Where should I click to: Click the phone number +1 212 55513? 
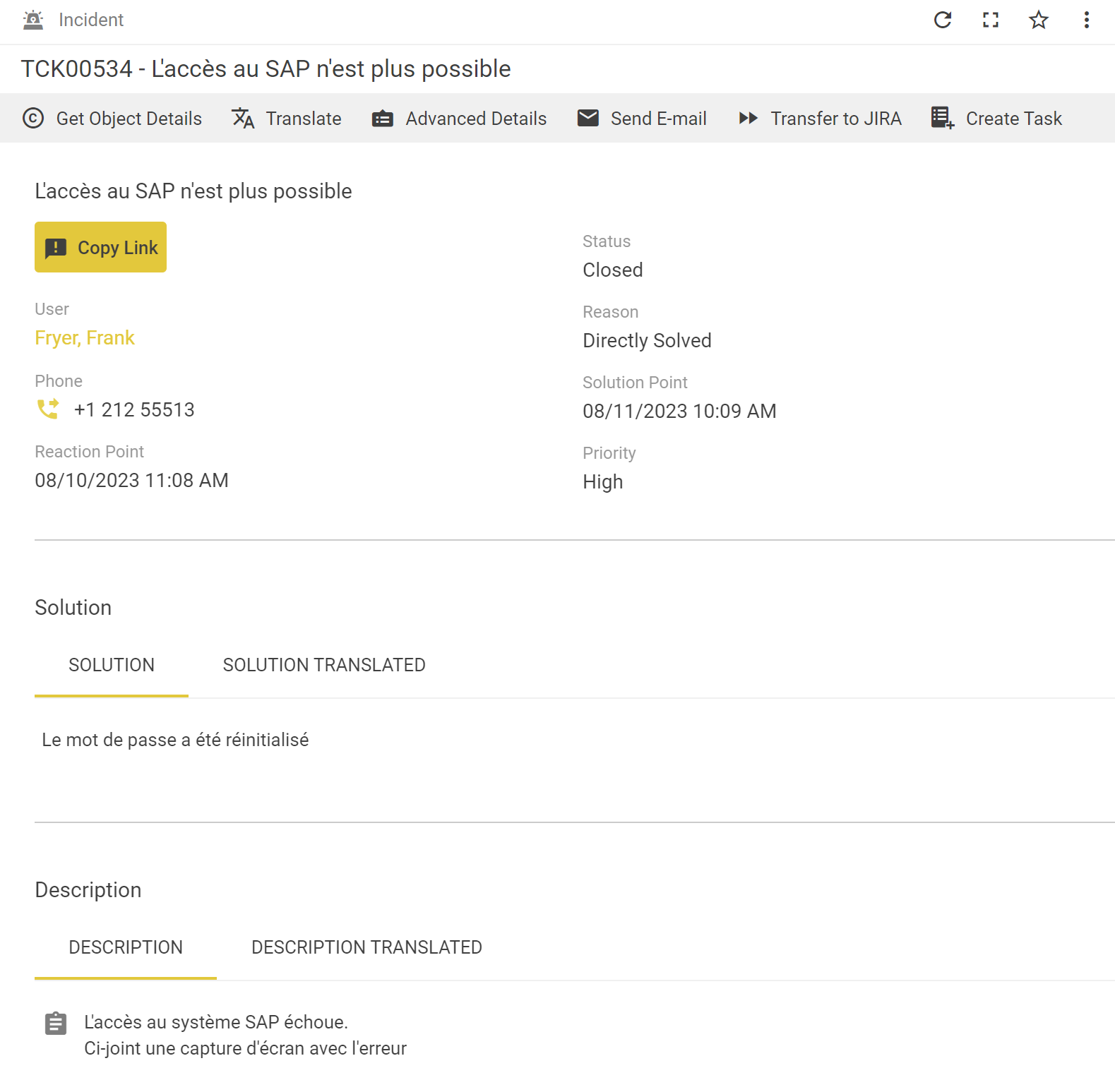pyautogui.click(x=134, y=410)
